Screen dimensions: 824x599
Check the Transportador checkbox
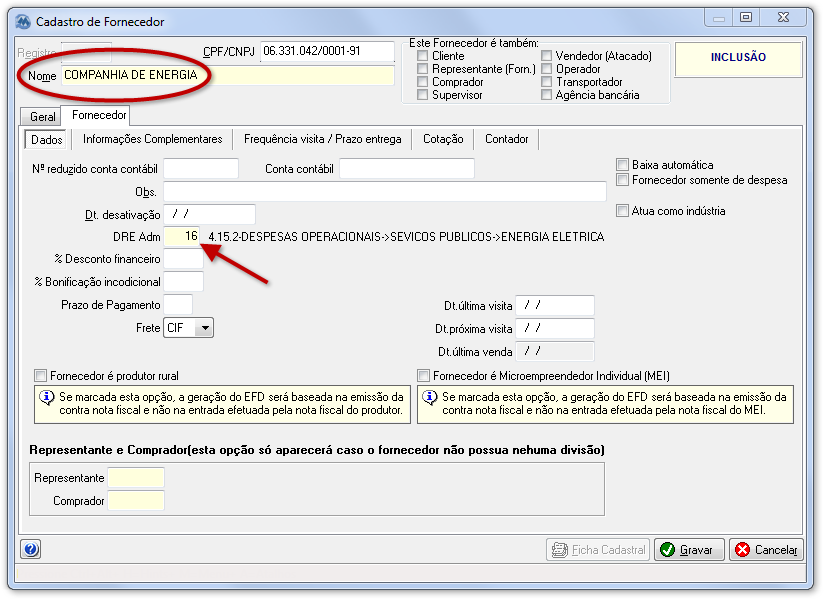point(547,81)
